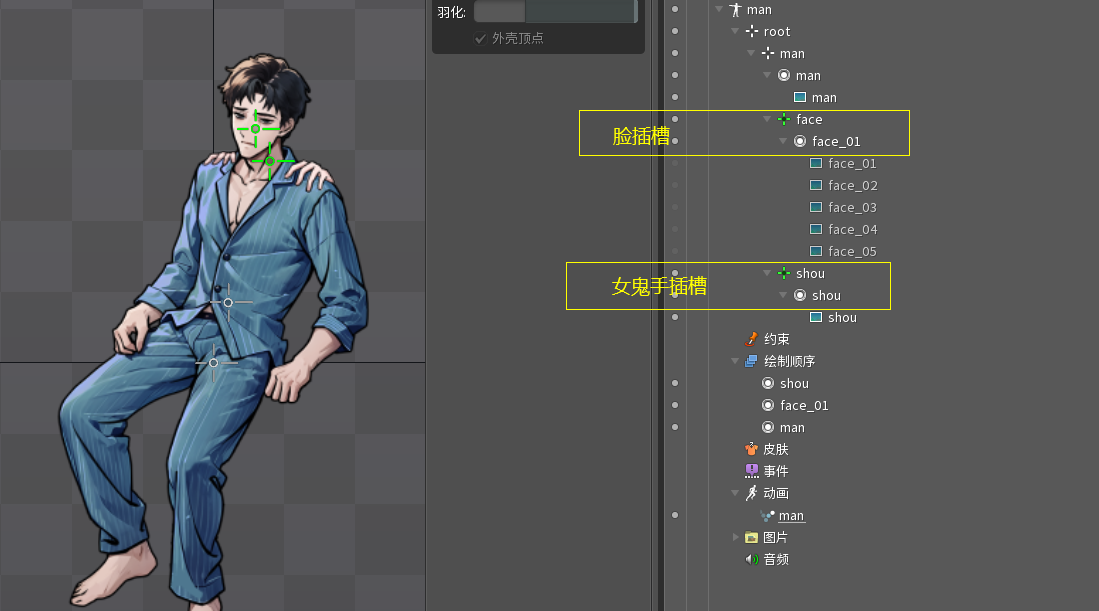Select the green shou bone icon

tap(784, 274)
